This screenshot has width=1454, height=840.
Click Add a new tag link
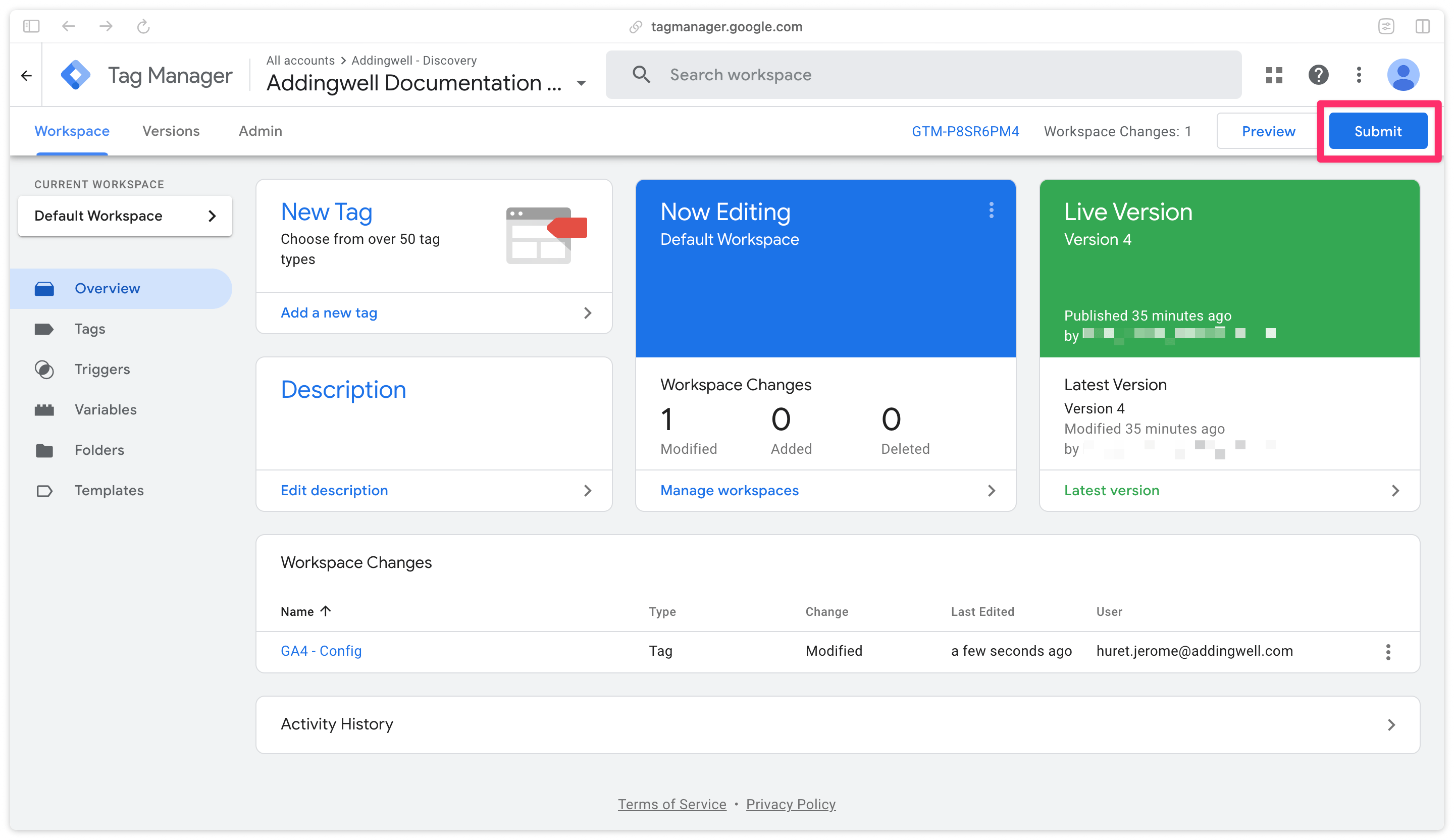click(328, 312)
